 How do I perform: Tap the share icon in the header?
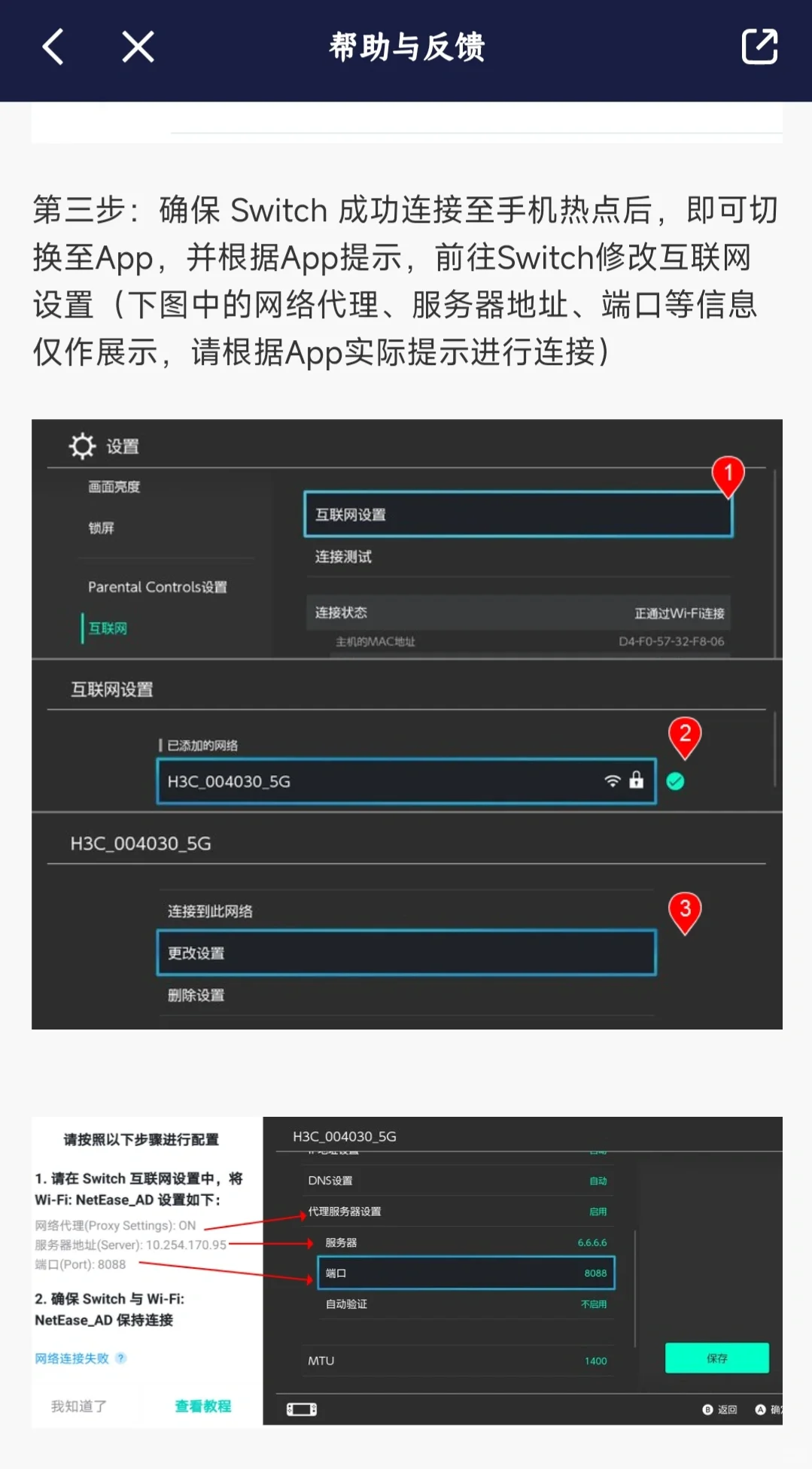pos(759,47)
